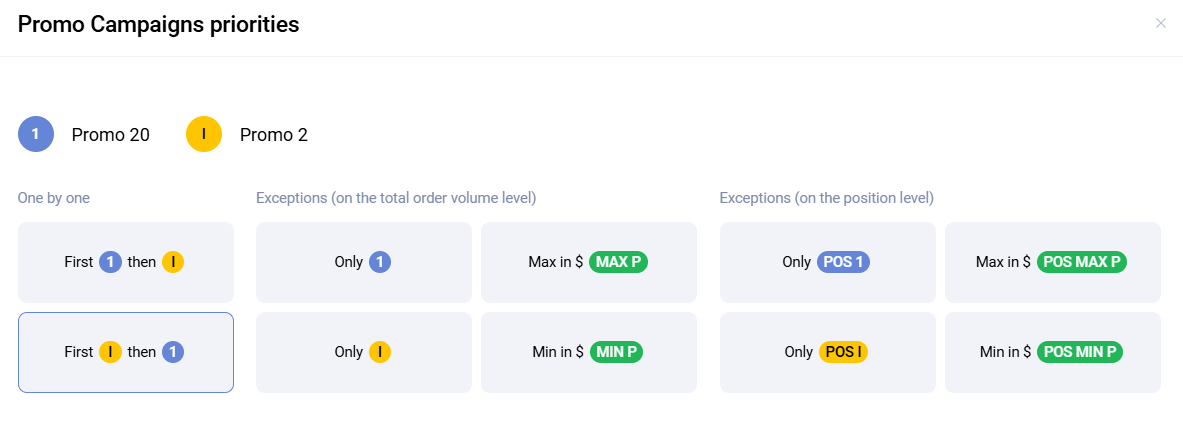Click the Promo 20 campaign label
Viewport: 1183px width, 434px height.
(x=111, y=135)
